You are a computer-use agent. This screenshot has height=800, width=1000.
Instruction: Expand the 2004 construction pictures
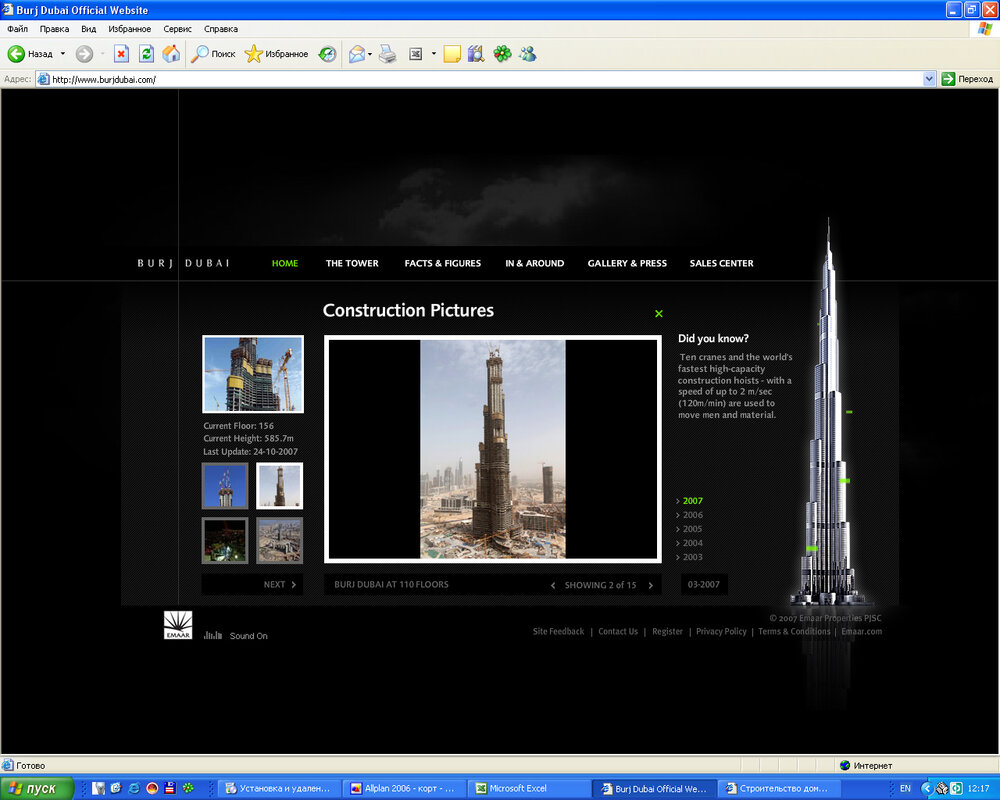(692, 543)
